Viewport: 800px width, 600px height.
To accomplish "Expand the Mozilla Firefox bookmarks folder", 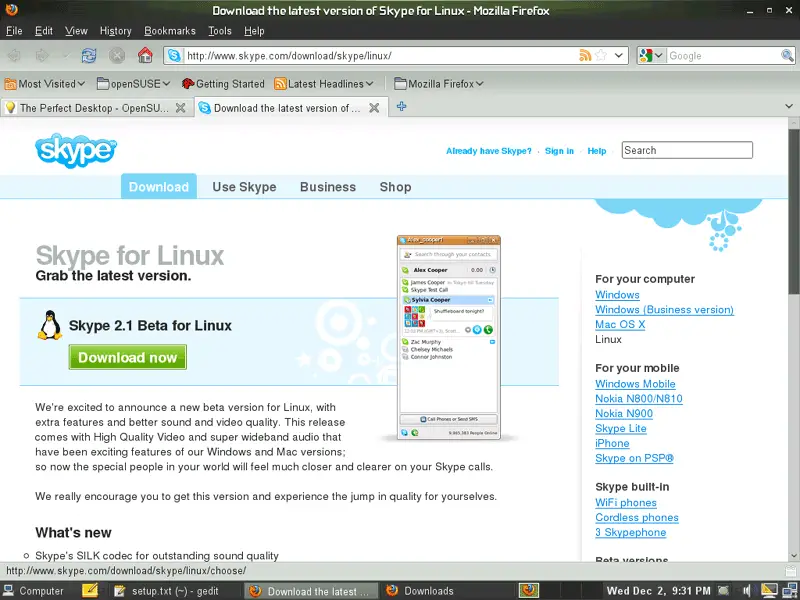I will tap(439, 84).
